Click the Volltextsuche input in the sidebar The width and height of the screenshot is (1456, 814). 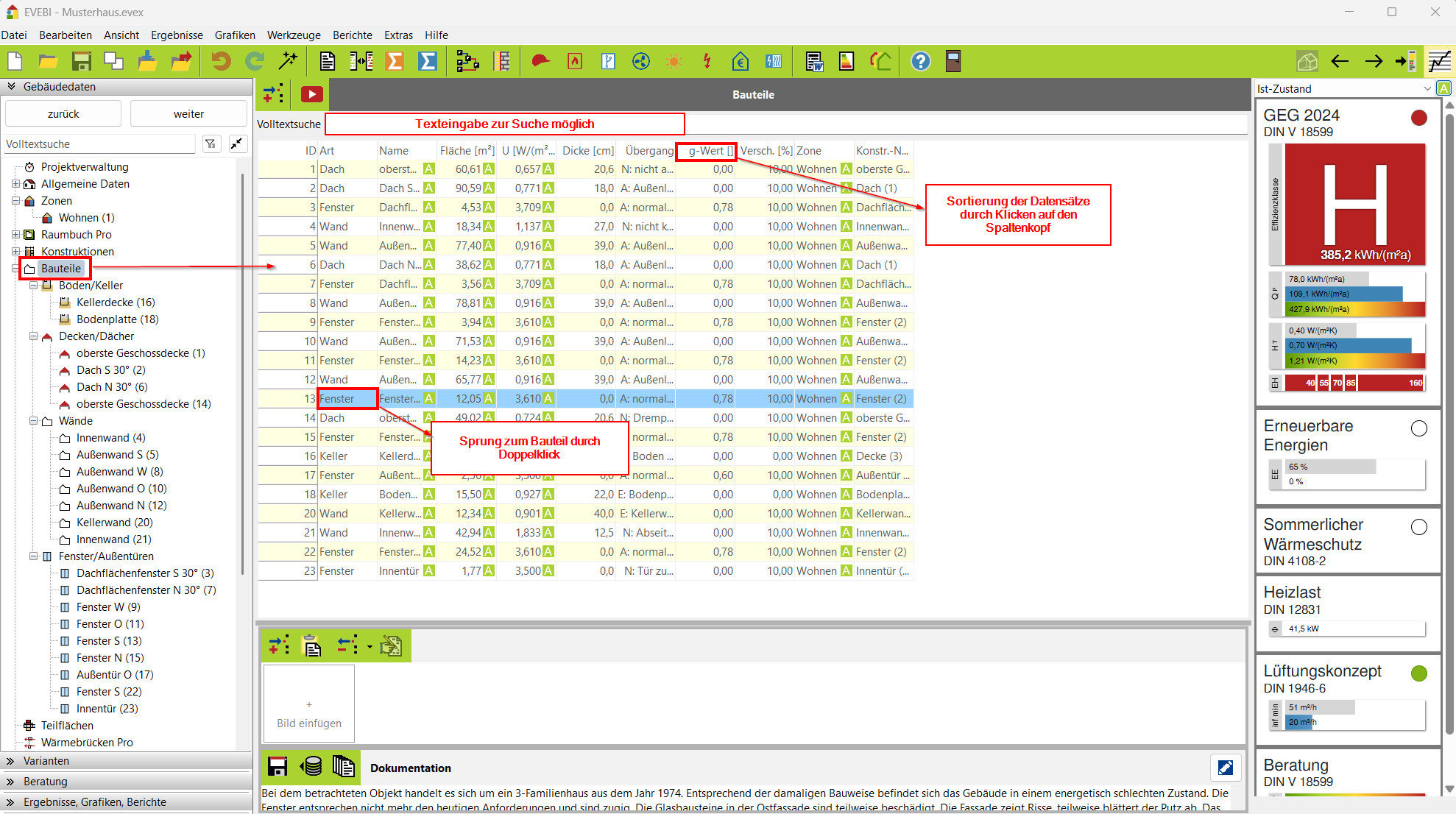99,144
